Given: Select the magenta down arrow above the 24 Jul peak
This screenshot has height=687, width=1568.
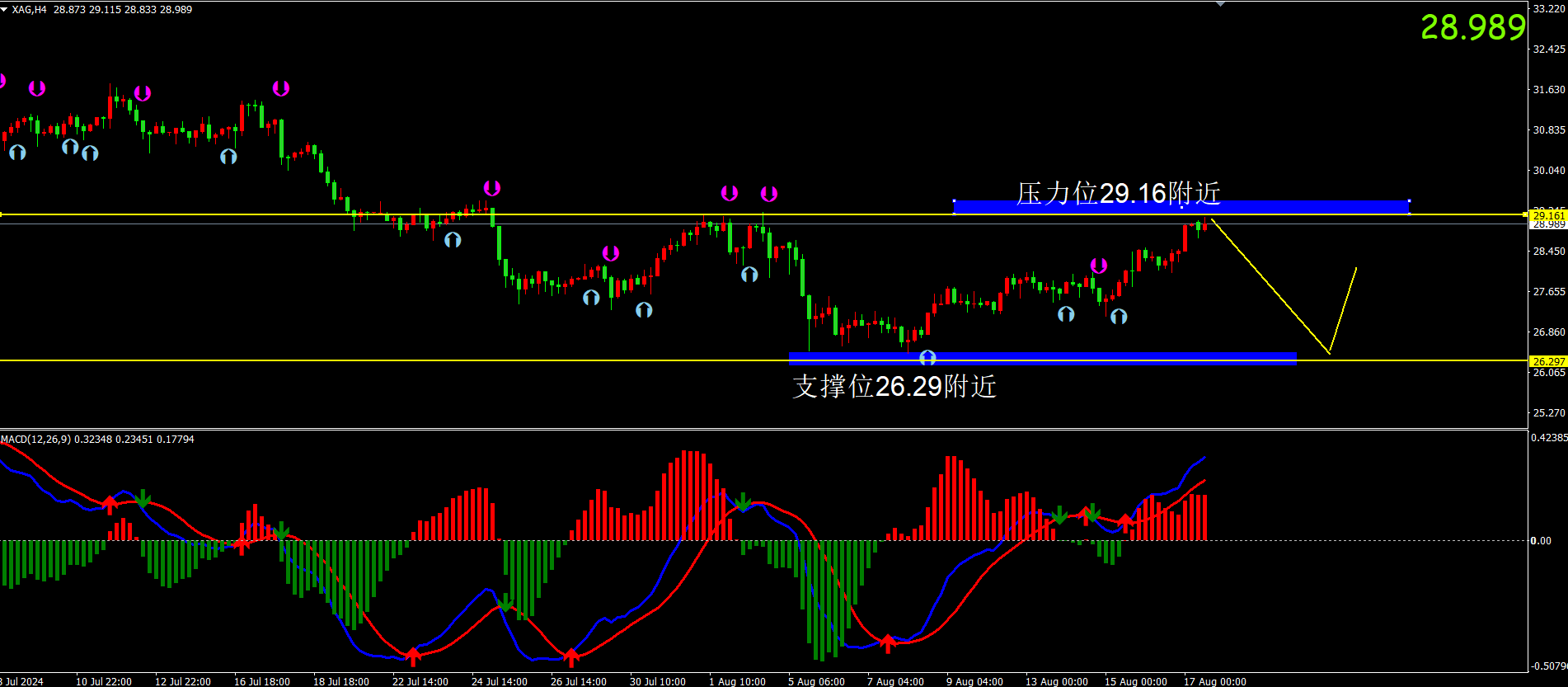Looking at the screenshot, I should click(491, 188).
